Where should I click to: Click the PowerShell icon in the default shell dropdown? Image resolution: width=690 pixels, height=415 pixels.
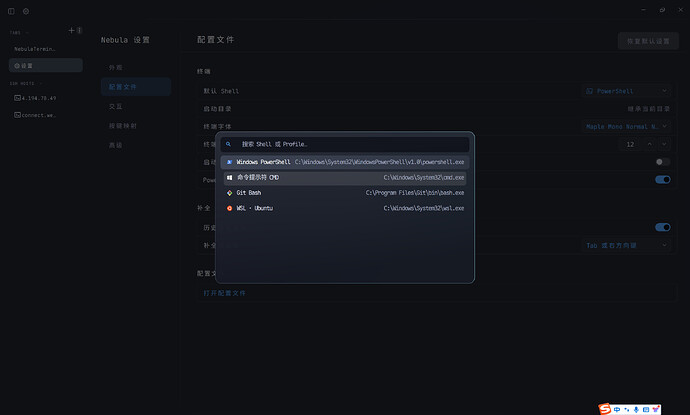coord(590,91)
